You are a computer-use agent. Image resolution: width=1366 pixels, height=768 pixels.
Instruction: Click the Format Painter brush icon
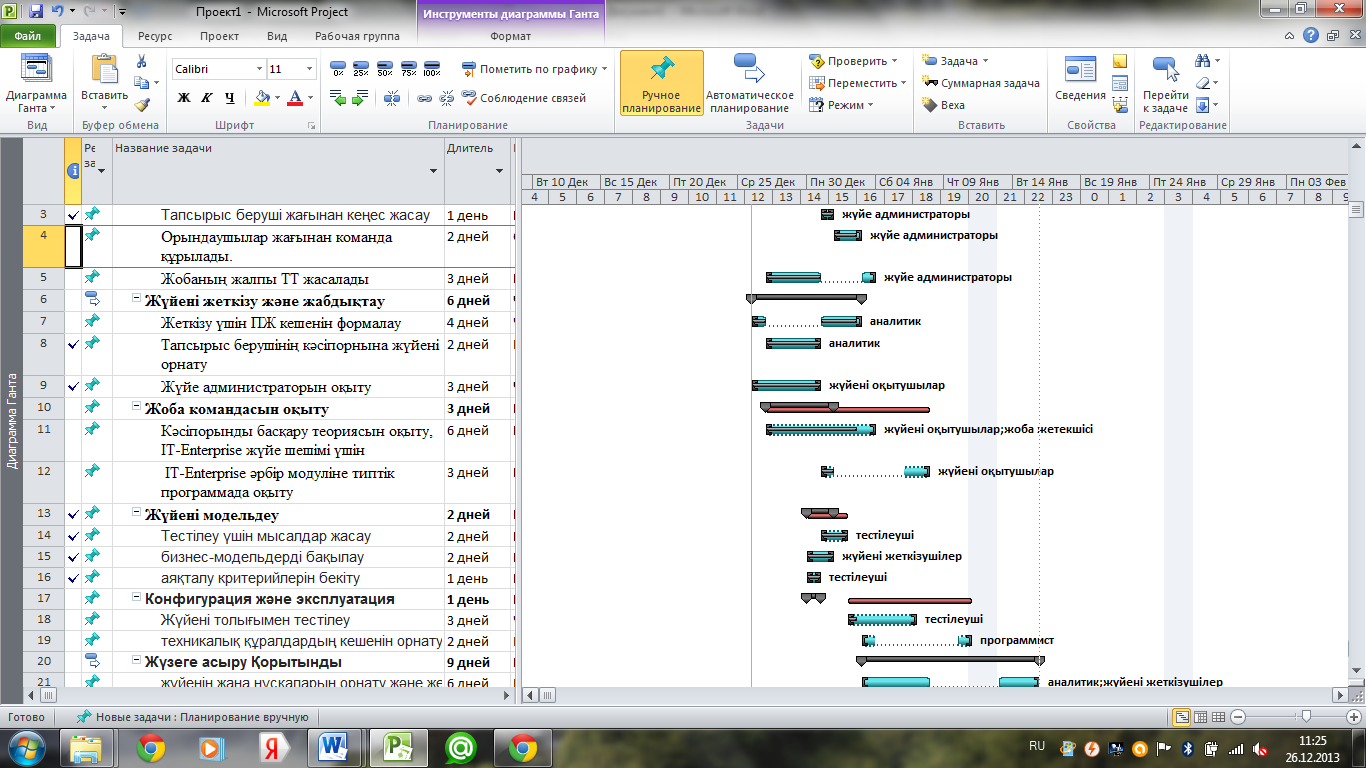(x=142, y=104)
